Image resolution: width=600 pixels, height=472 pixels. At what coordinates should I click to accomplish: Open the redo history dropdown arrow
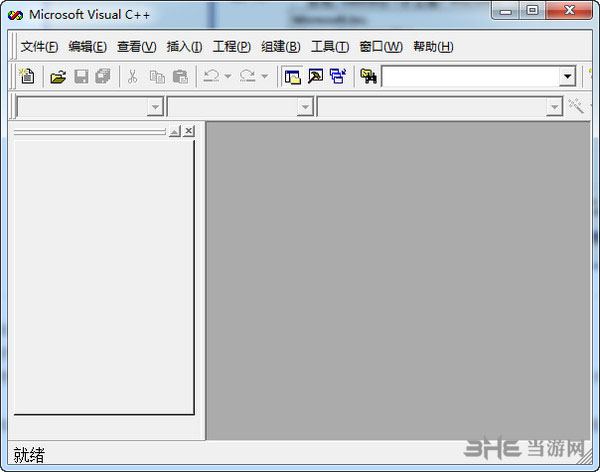[264, 76]
